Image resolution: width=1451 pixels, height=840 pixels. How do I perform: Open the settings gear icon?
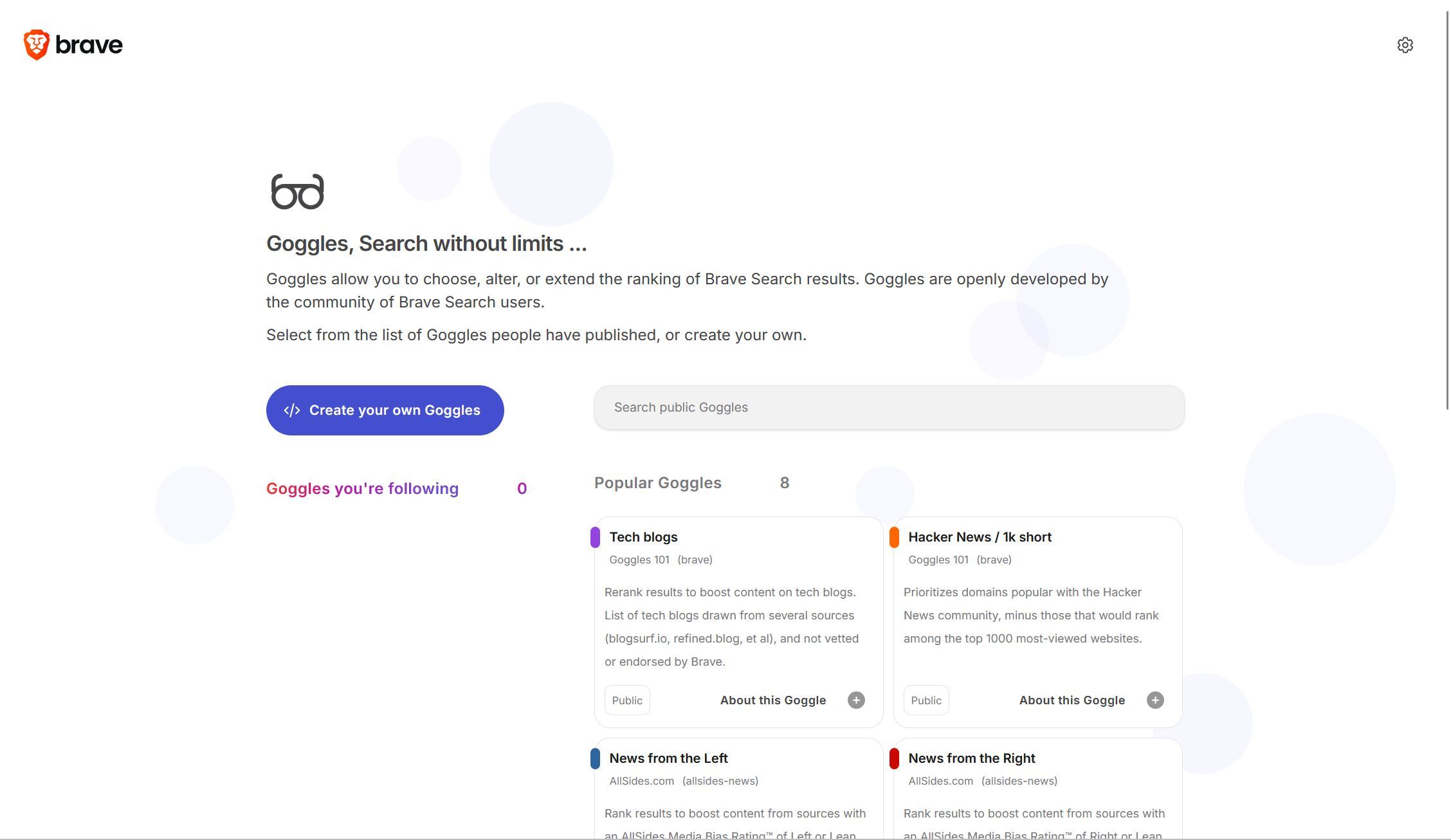click(1405, 45)
